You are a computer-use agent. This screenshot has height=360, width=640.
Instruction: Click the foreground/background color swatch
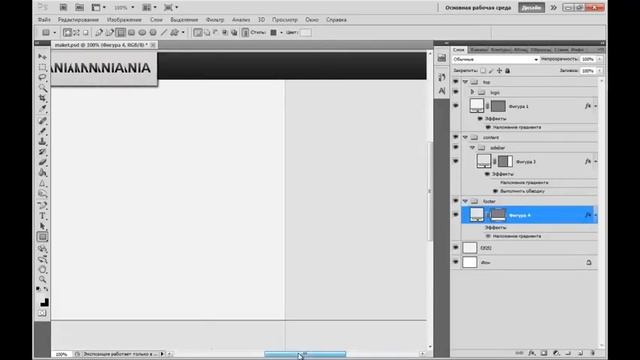click(x=44, y=302)
